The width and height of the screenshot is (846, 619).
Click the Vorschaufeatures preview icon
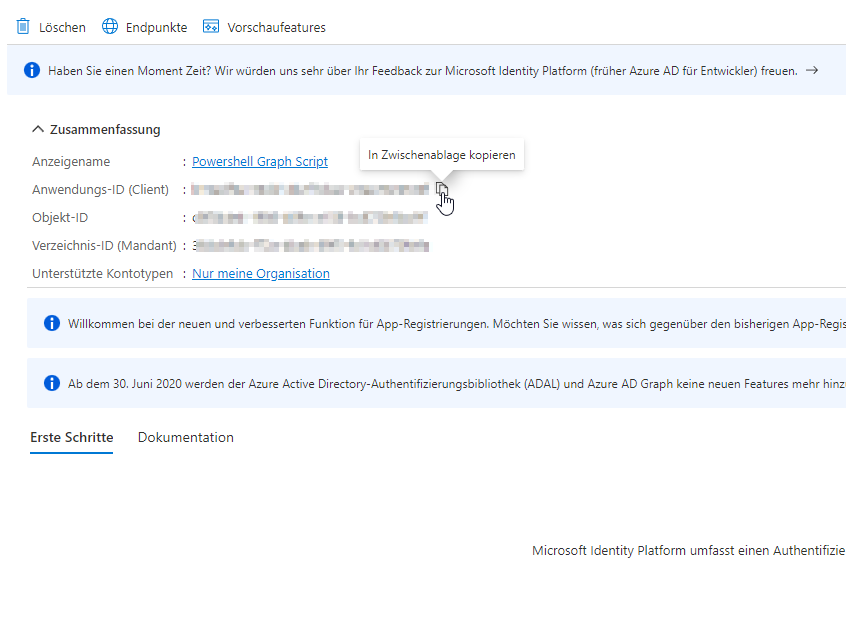[211, 27]
